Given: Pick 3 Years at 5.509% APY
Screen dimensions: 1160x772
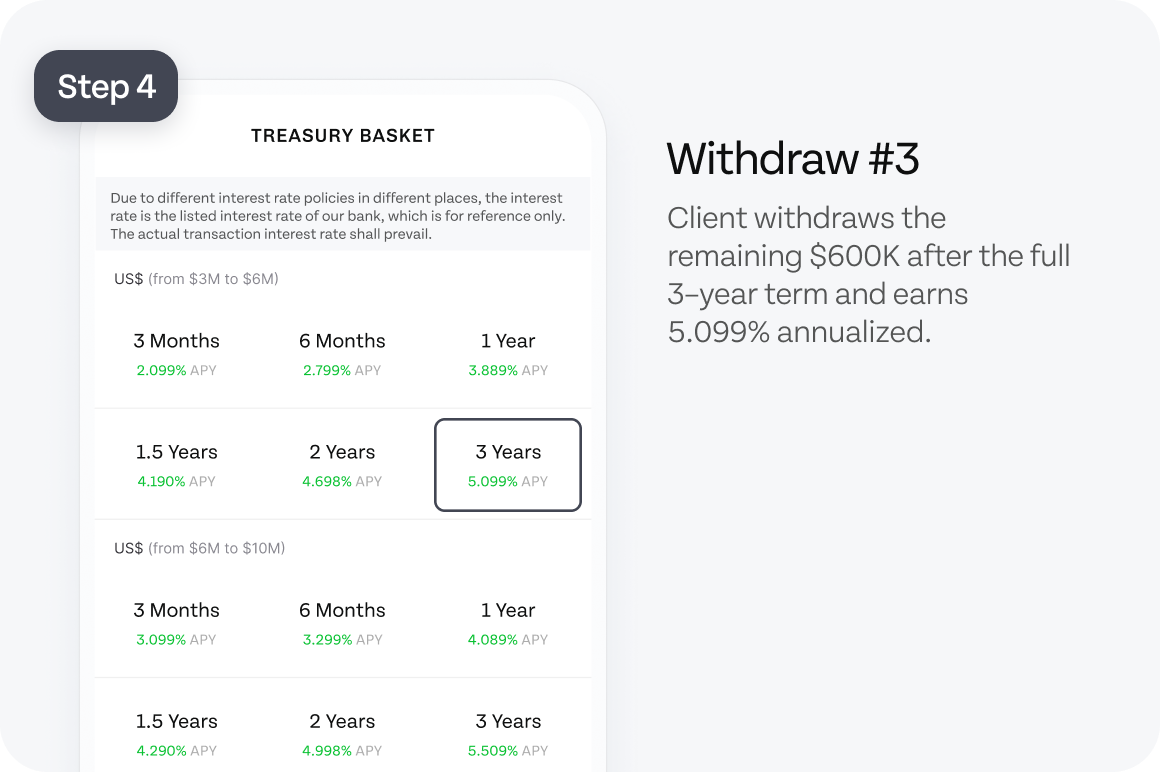Looking at the screenshot, I should pyautogui.click(x=508, y=734).
